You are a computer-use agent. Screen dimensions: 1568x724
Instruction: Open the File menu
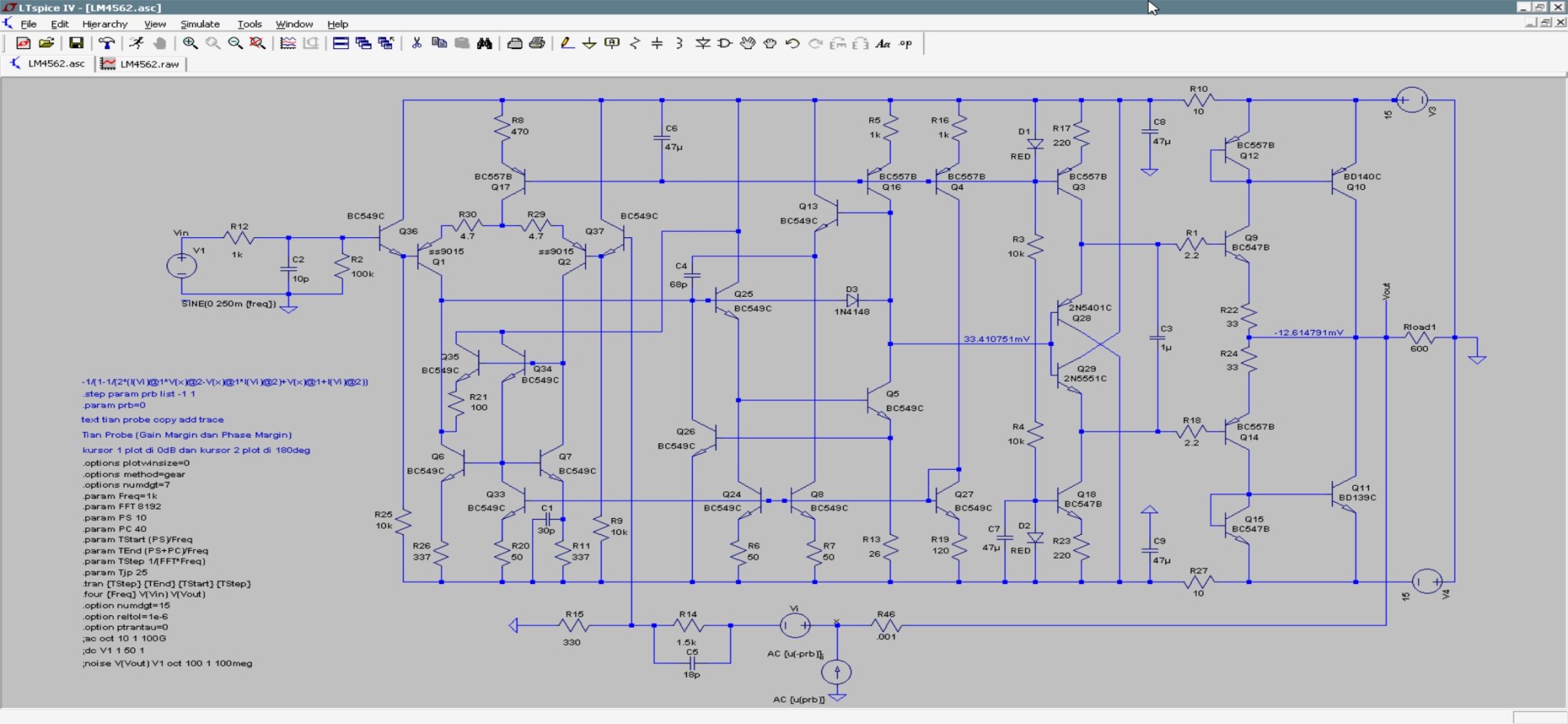[x=28, y=24]
